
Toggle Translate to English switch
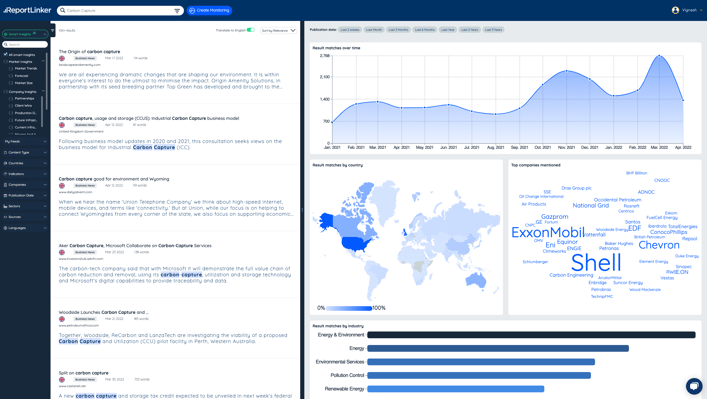(x=251, y=30)
